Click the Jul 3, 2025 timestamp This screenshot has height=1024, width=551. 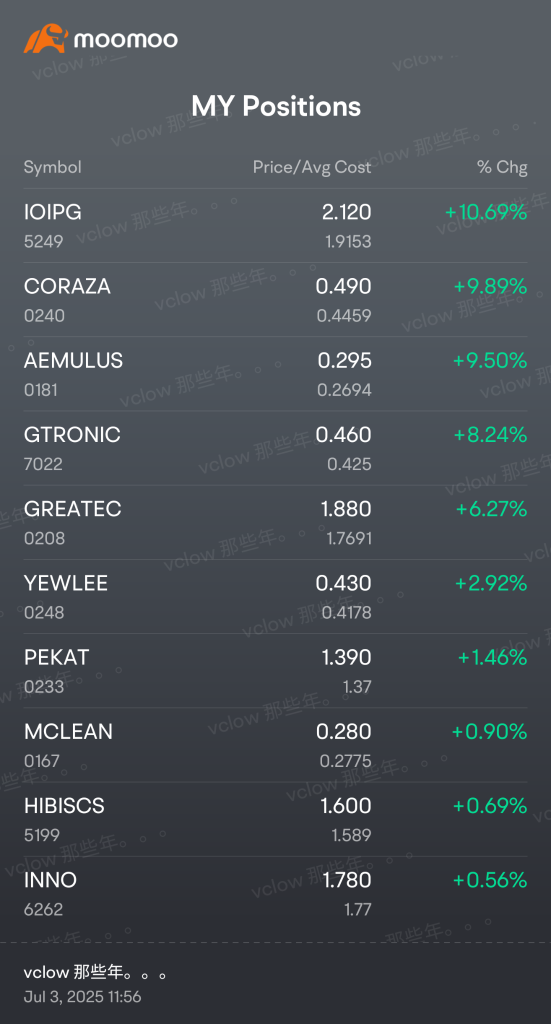point(82,997)
